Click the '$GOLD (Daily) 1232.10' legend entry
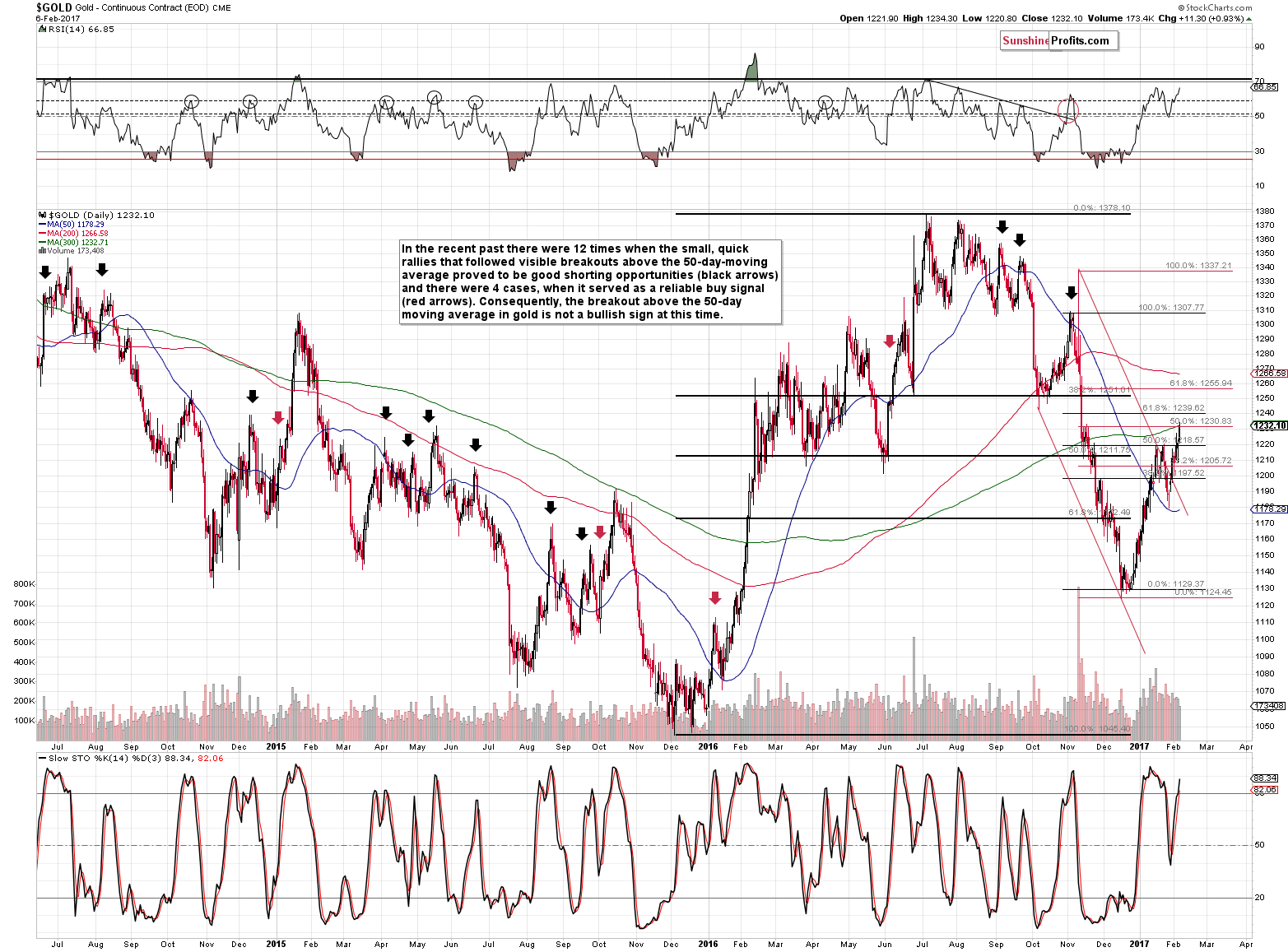 tap(97, 215)
